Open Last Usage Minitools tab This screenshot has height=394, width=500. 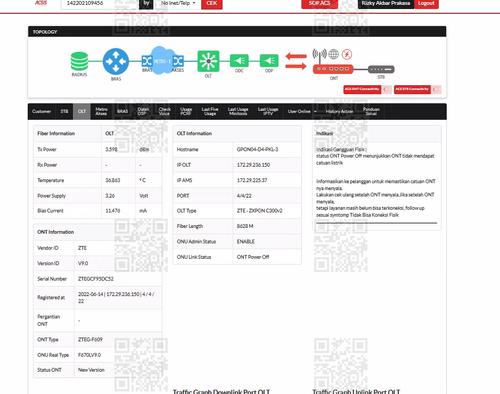238,111
